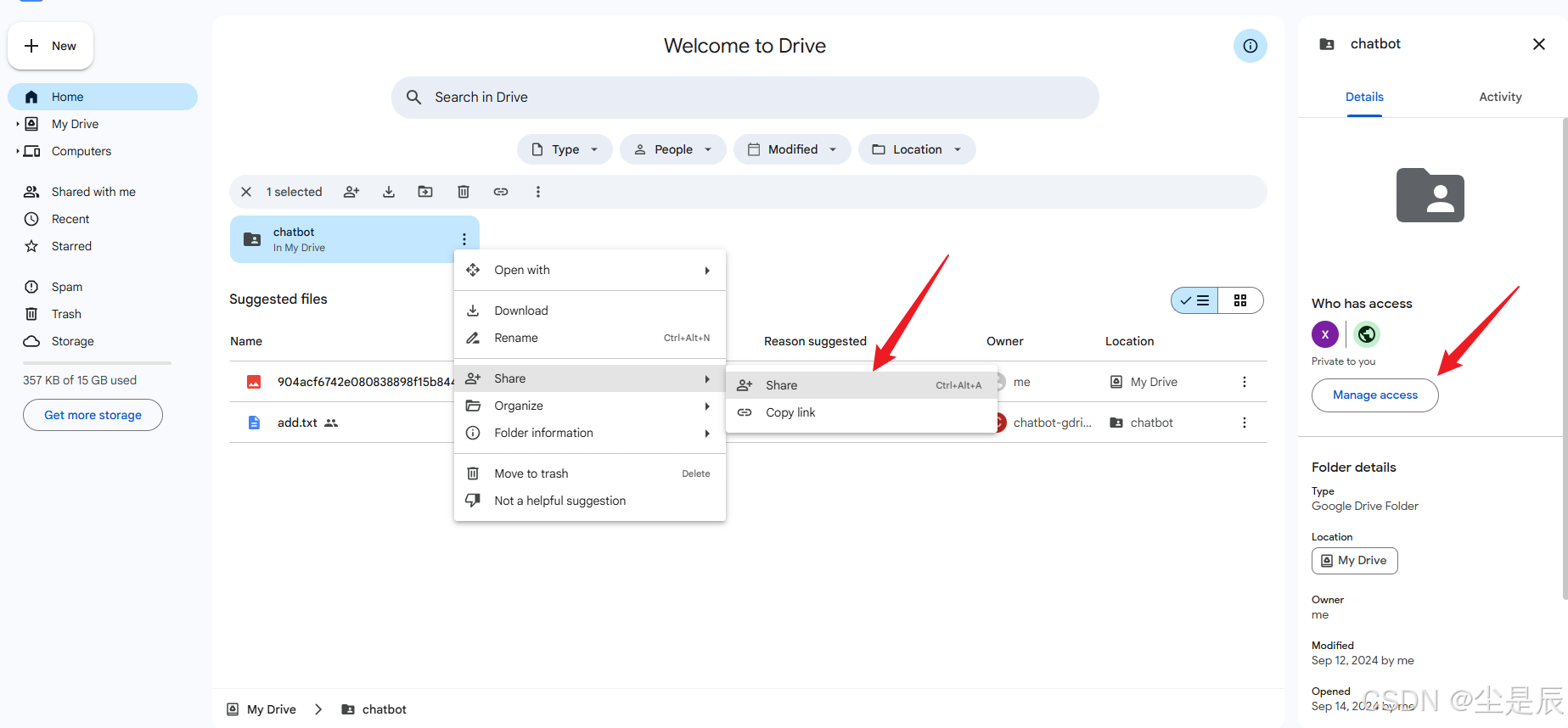The image size is (1568, 728).
Task: Open the Modified filter dropdown
Action: (792, 149)
